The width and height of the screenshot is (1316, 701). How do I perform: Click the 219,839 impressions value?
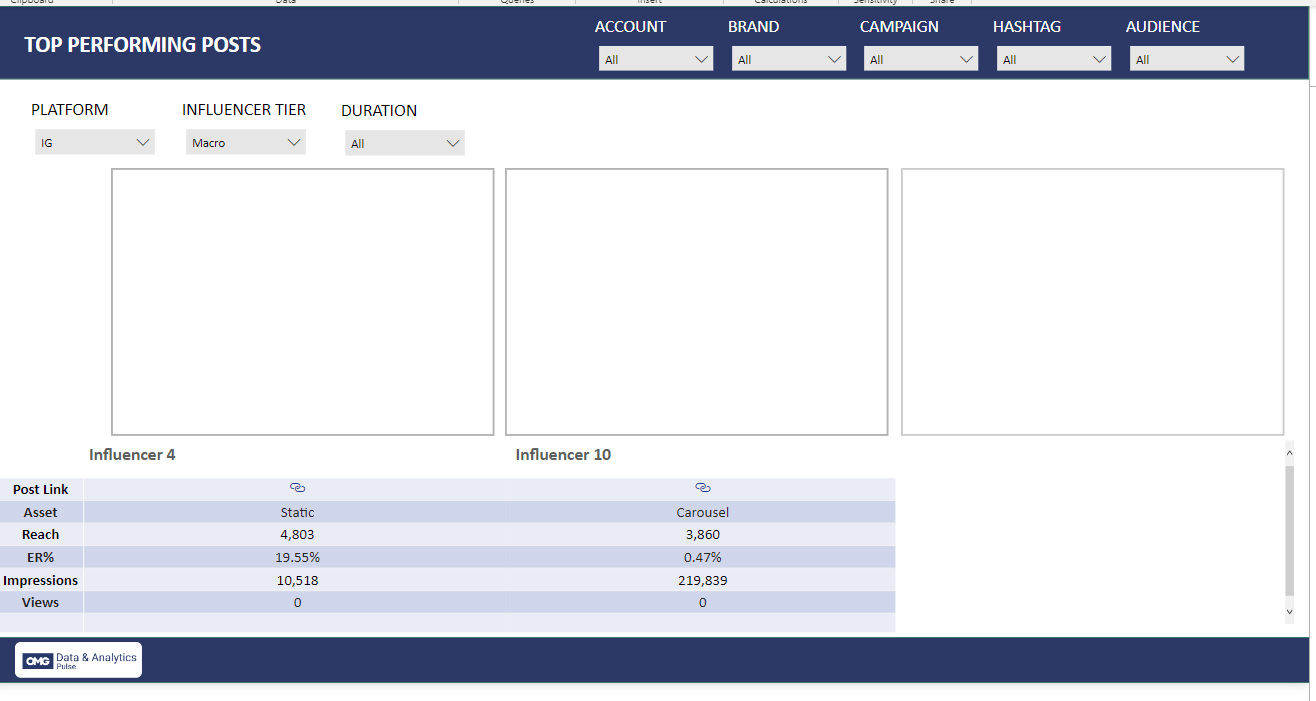[702, 580]
